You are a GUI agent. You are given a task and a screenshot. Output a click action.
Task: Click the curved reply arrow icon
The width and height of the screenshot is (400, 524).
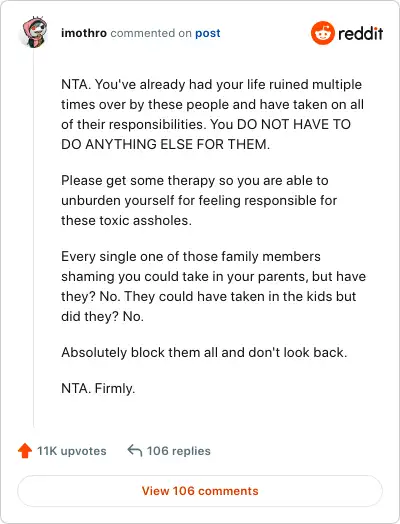pos(135,450)
